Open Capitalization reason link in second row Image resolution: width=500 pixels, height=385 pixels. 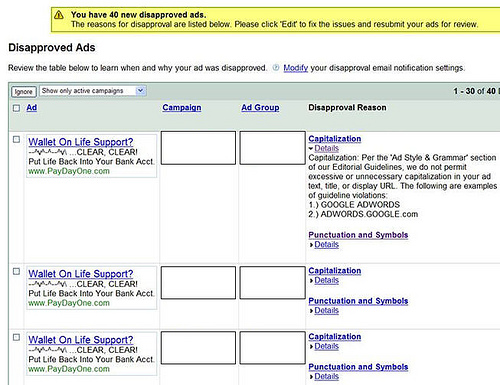335,271
